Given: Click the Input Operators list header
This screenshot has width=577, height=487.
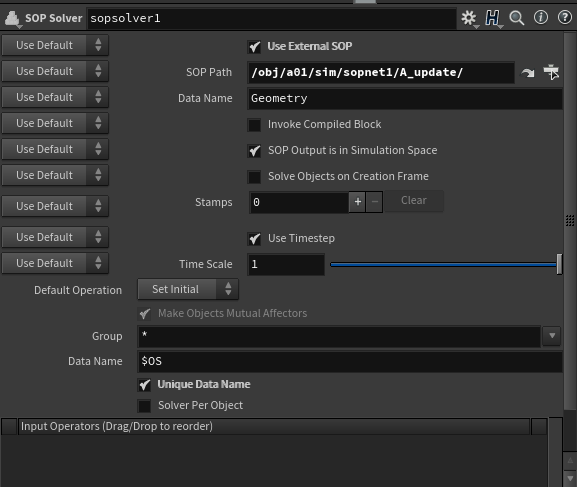Looking at the screenshot, I should (x=274, y=426).
